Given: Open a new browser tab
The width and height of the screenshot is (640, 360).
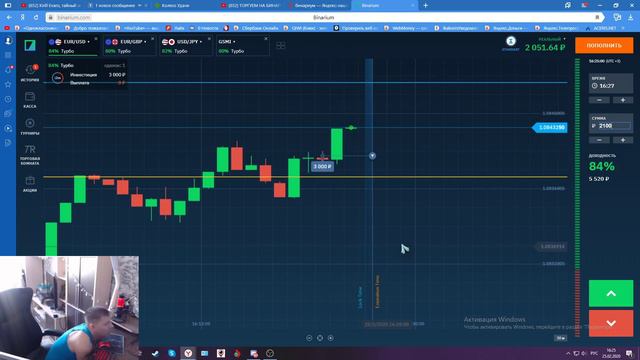Looking at the screenshot, I should 425,5.
